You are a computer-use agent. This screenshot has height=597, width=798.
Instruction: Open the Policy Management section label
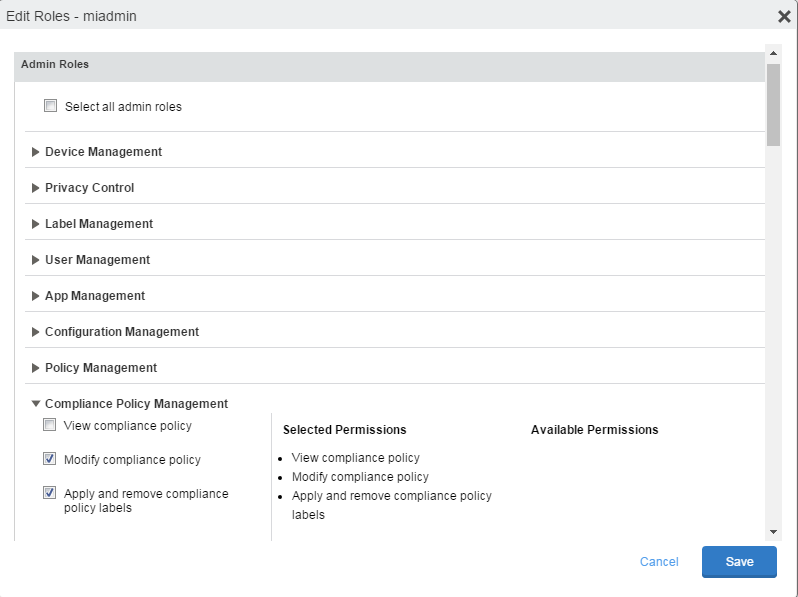pos(101,368)
